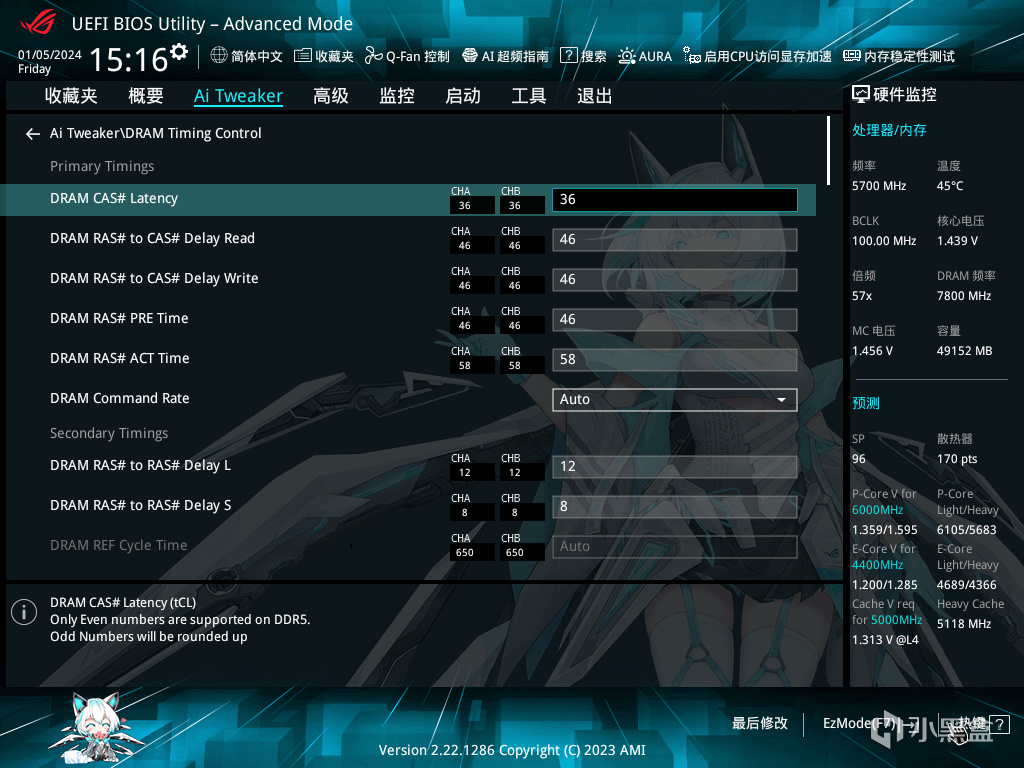
Task: Select the Ai Tweaker tab
Action: point(238,96)
